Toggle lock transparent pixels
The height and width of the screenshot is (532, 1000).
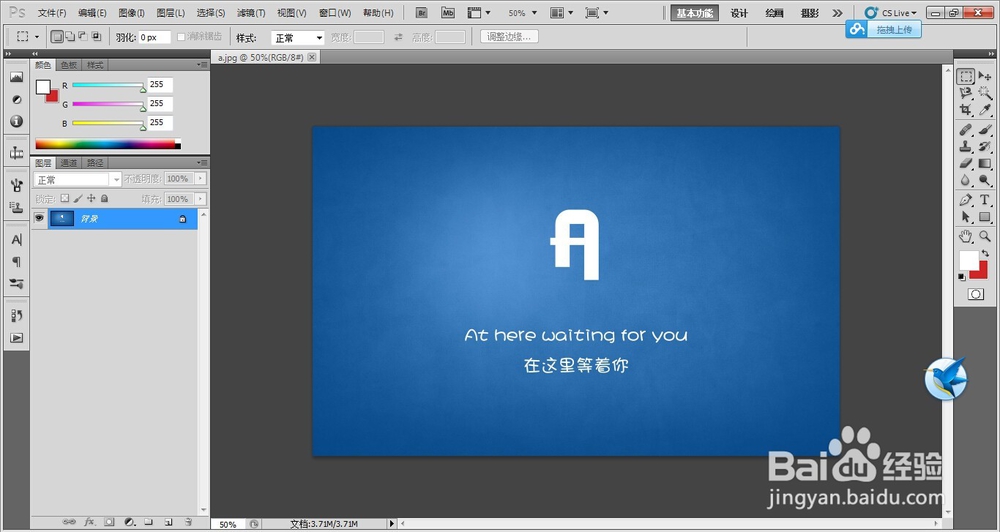pyautogui.click(x=64, y=199)
